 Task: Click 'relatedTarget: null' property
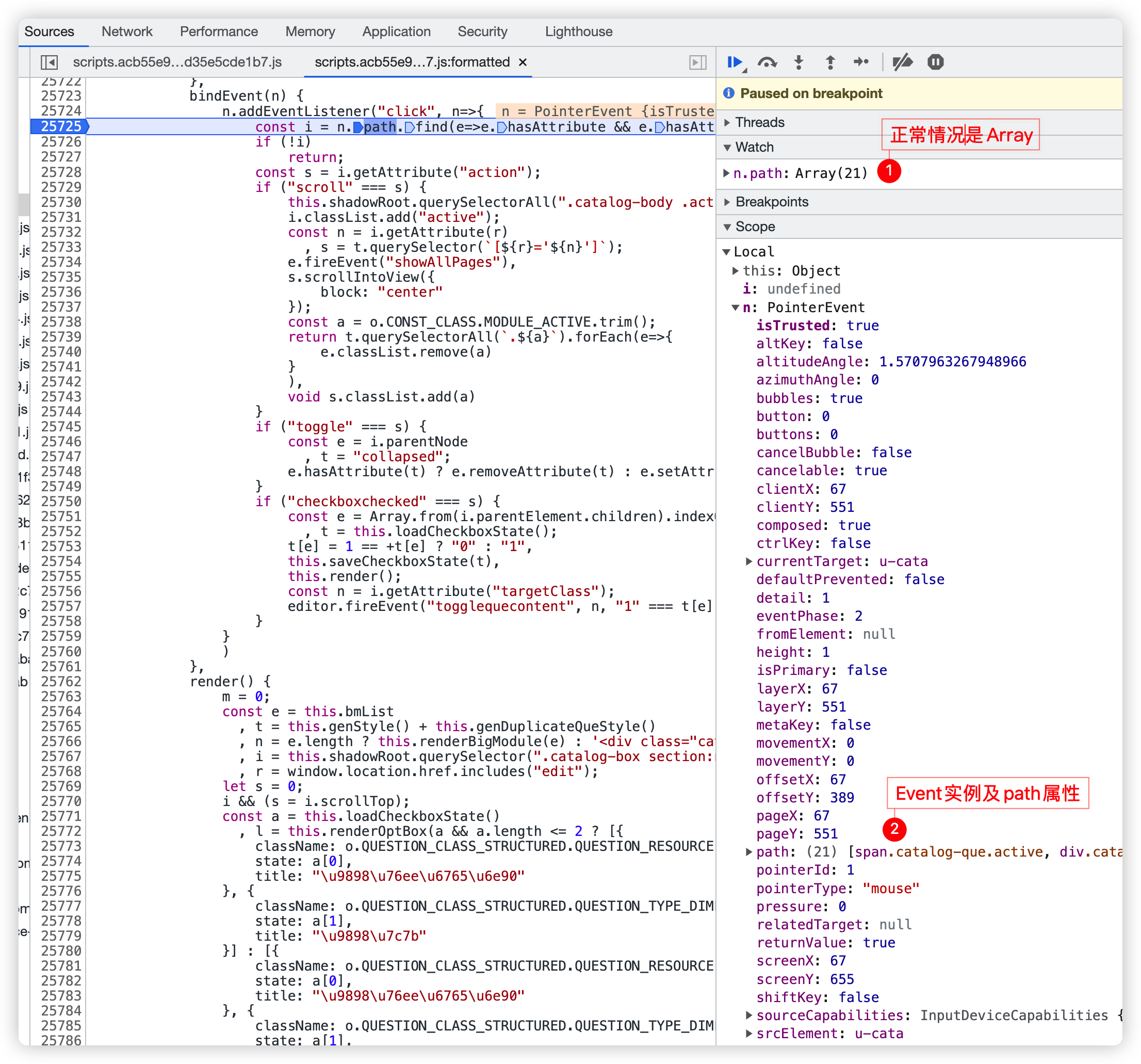(834, 925)
